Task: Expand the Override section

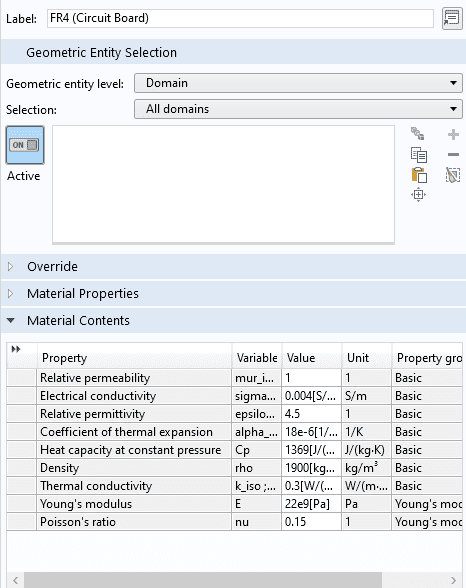Action: tap(10, 267)
